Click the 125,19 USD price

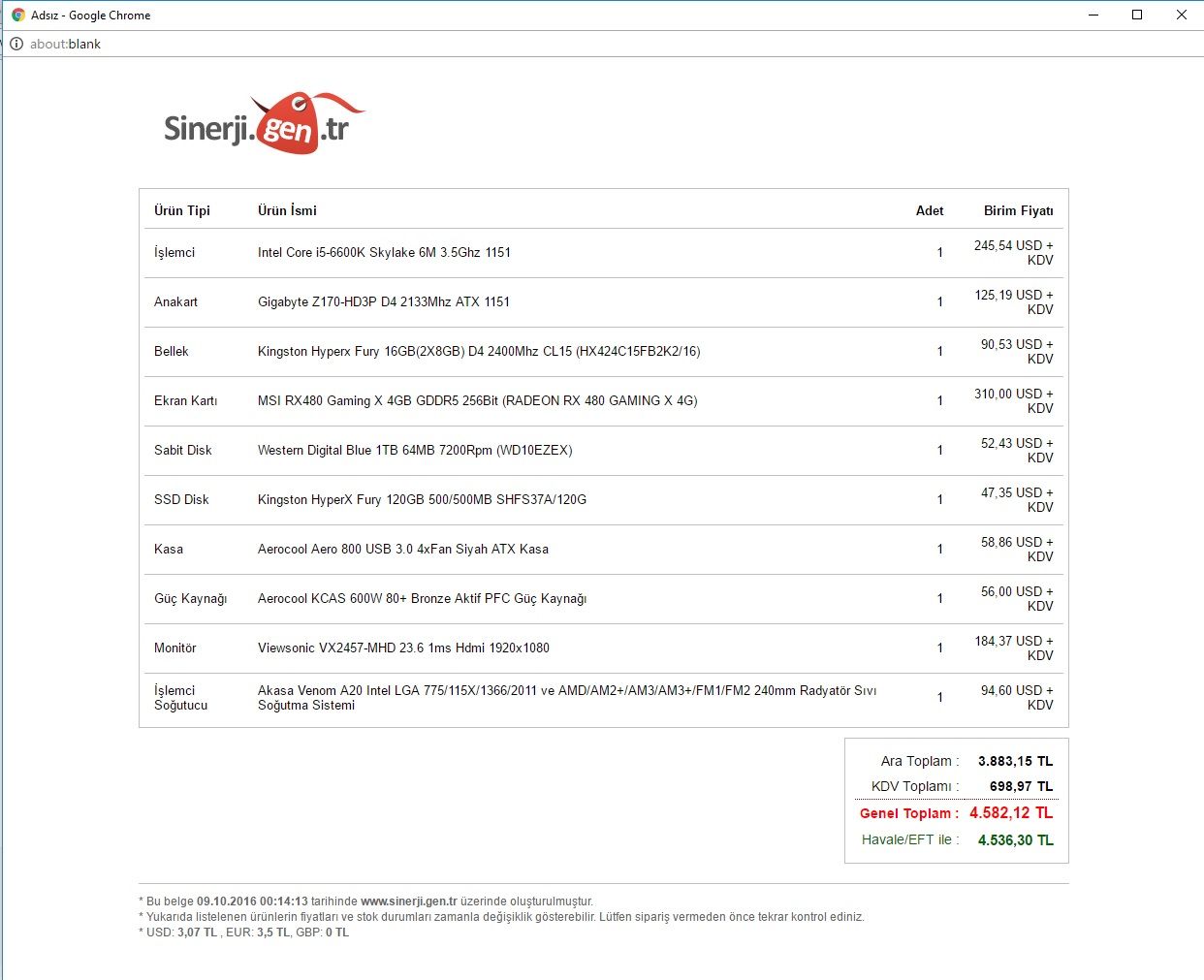click(x=1014, y=301)
